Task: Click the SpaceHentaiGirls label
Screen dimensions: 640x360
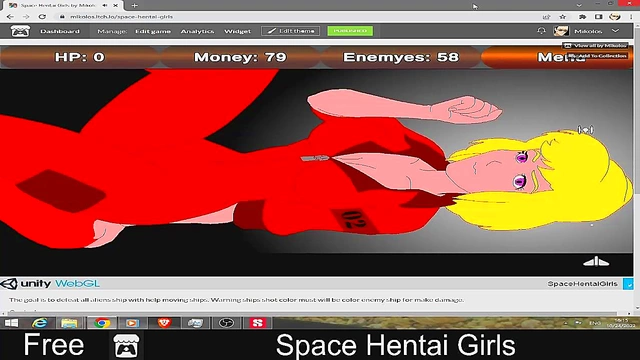Action: point(582,284)
